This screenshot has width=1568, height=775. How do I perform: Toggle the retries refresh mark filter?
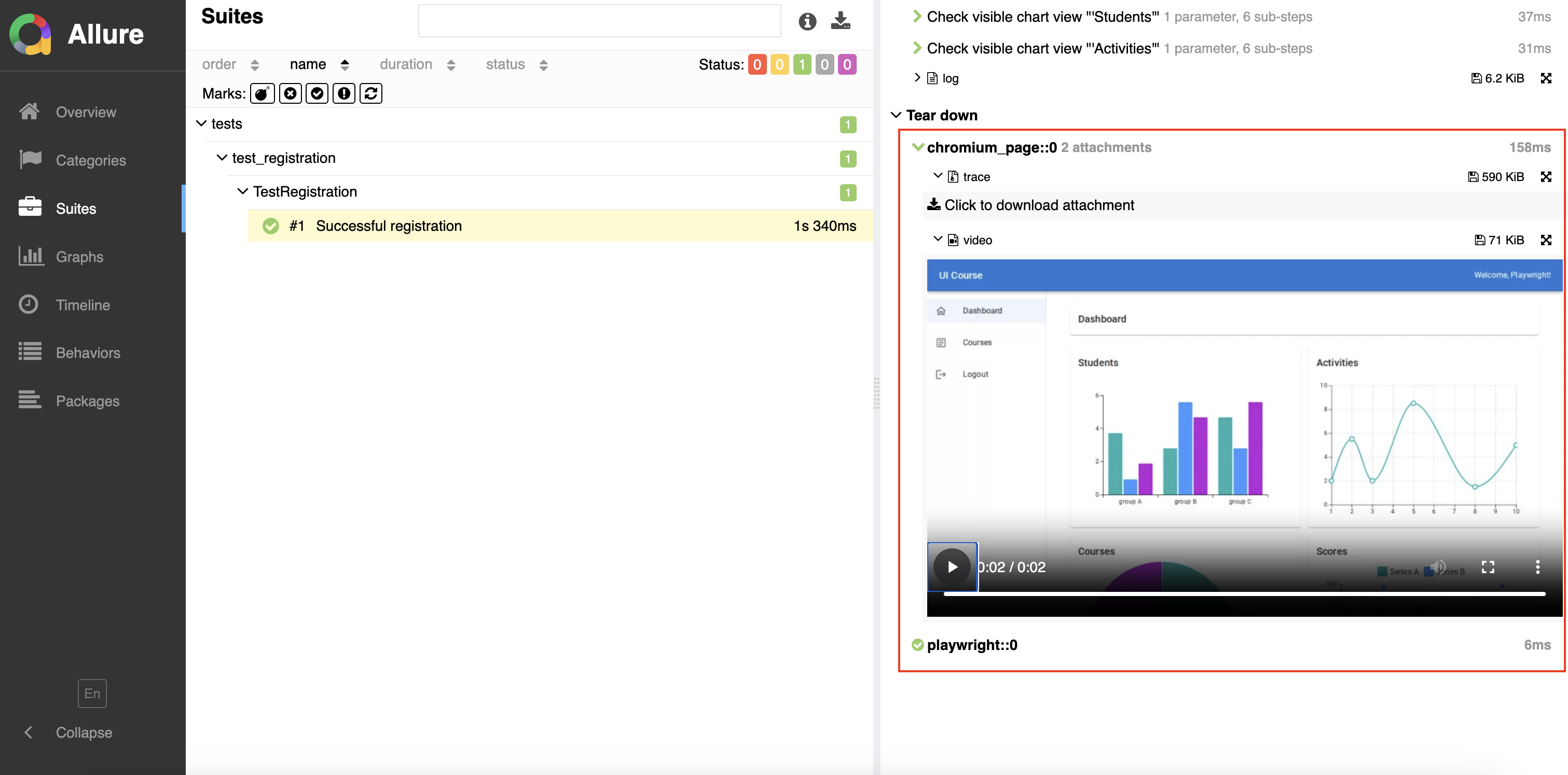tap(370, 94)
